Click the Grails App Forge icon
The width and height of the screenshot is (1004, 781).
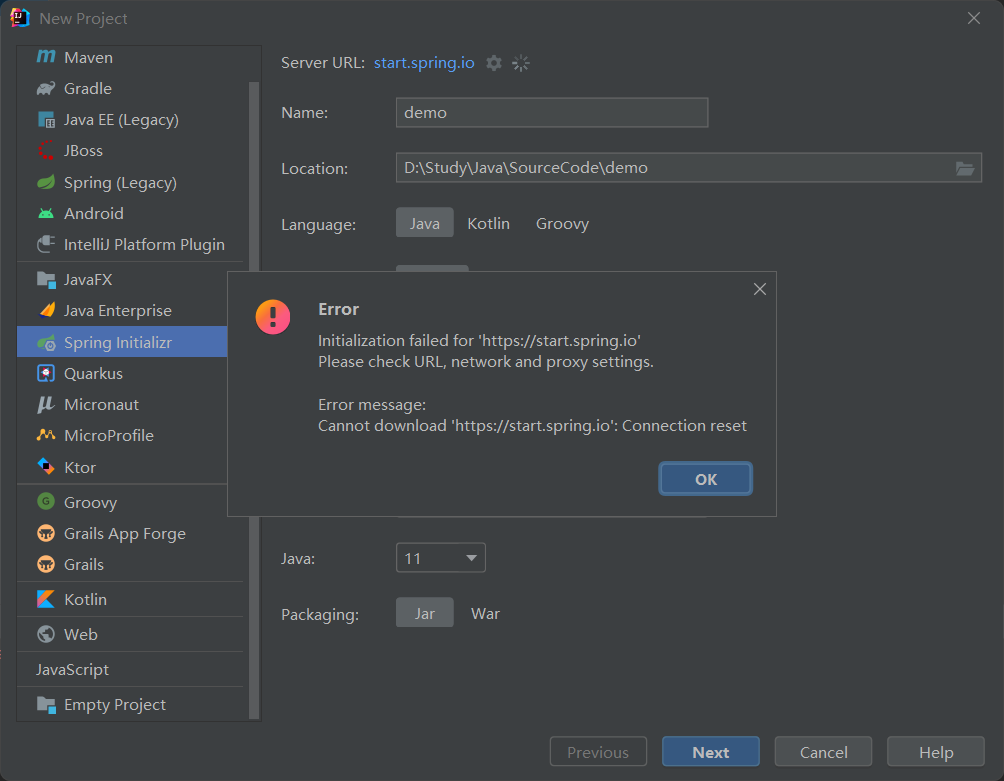[x=46, y=533]
